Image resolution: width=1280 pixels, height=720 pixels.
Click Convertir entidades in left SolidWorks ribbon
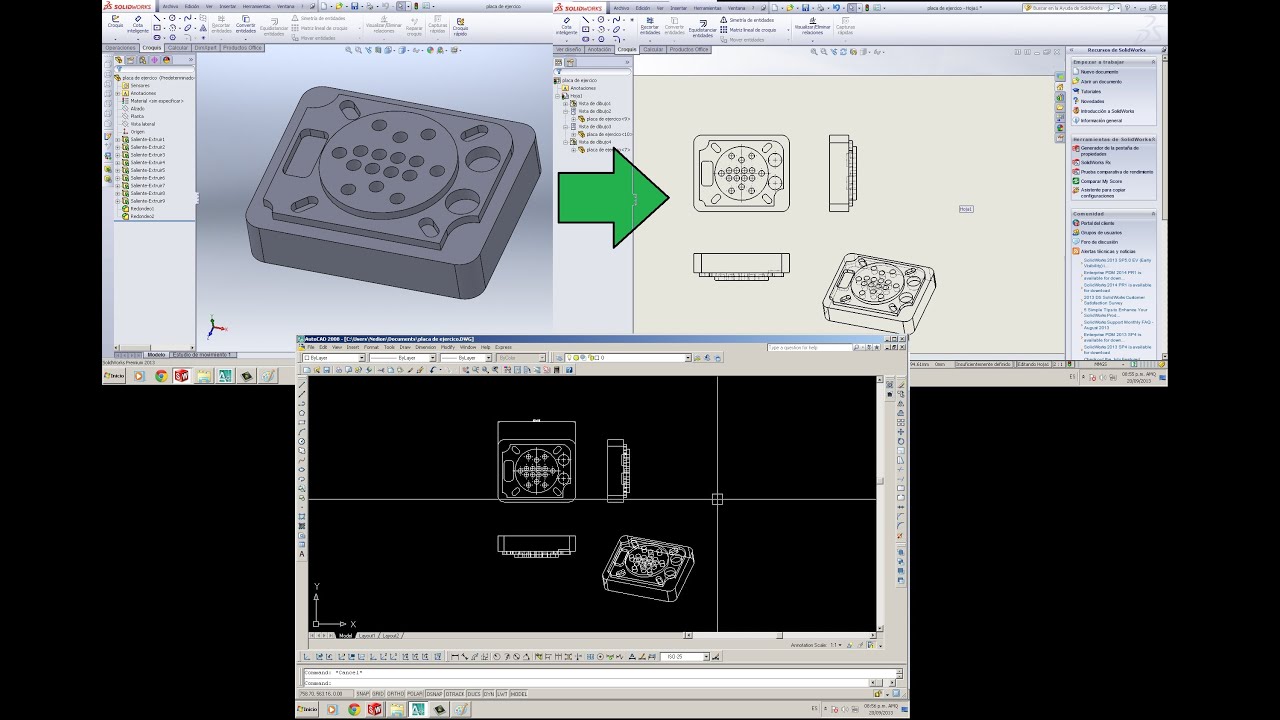pos(246,24)
